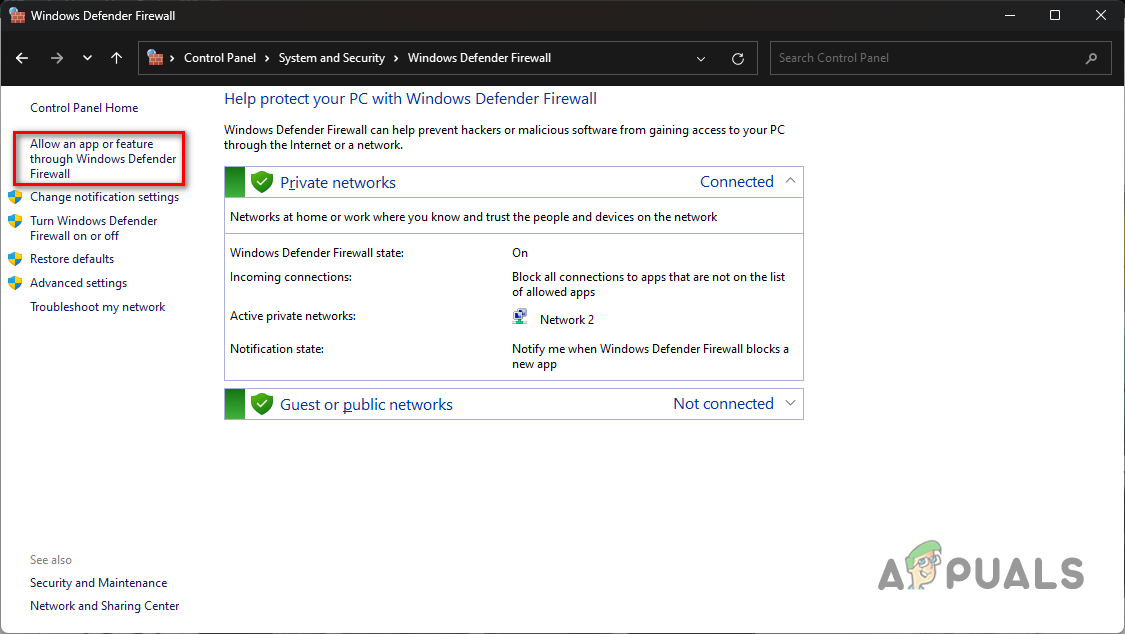Refresh the current Control Panel page
This screenshot has width=1125, height=634.
pos(738,57)
